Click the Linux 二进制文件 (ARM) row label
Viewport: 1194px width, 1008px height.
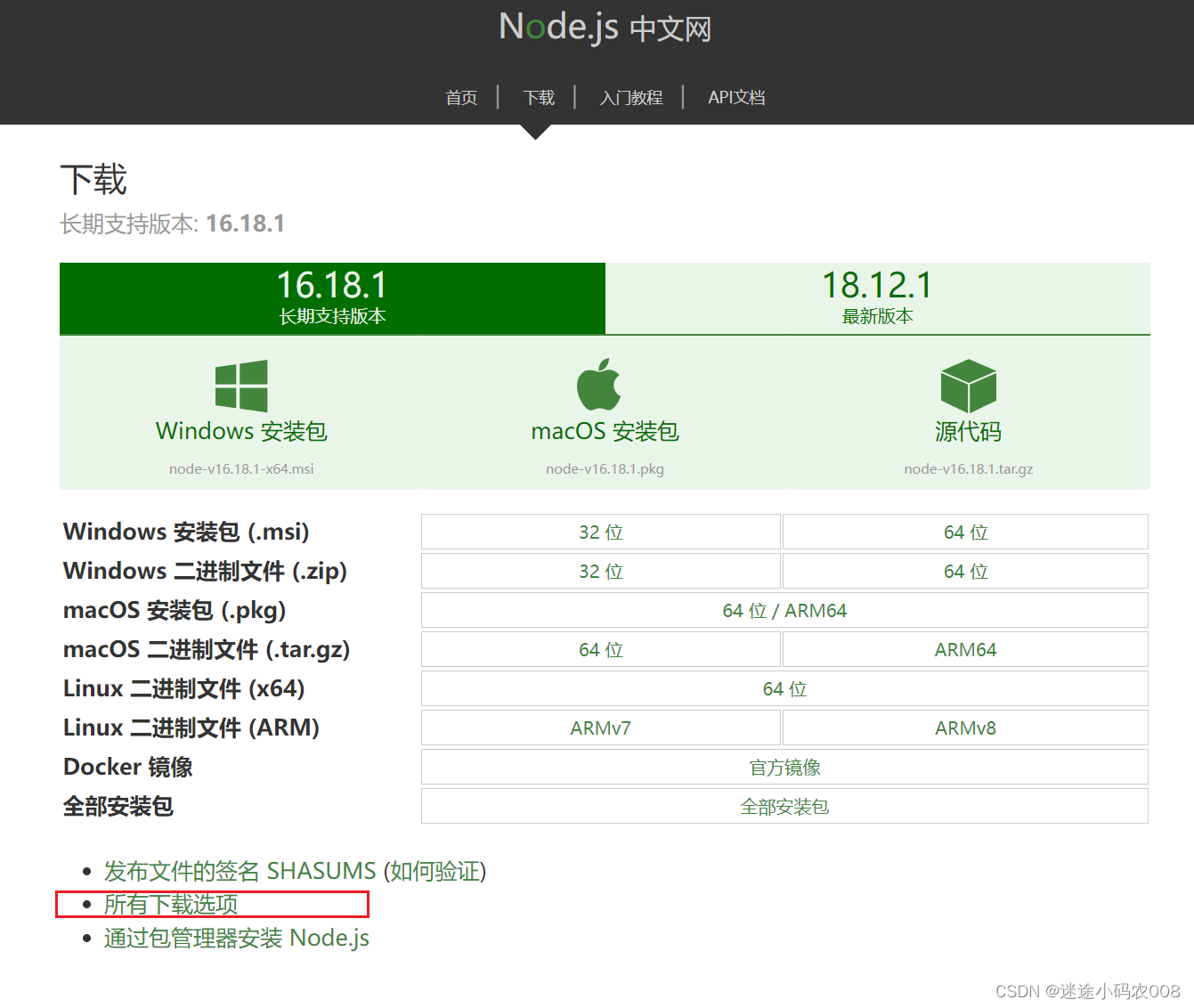coord(191,728)
